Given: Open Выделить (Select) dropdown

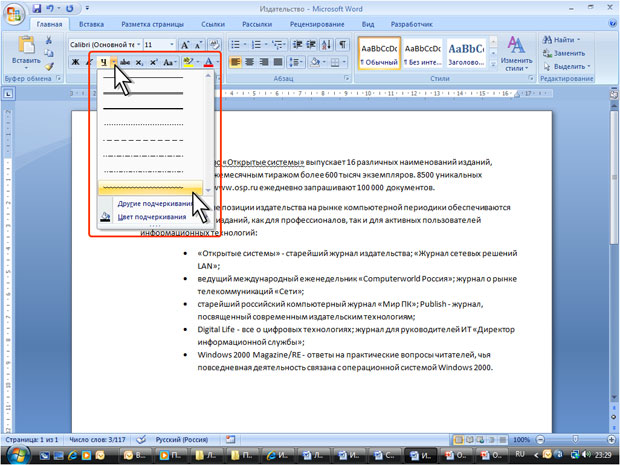Looking at the screenshot, I should click(567, 66).
